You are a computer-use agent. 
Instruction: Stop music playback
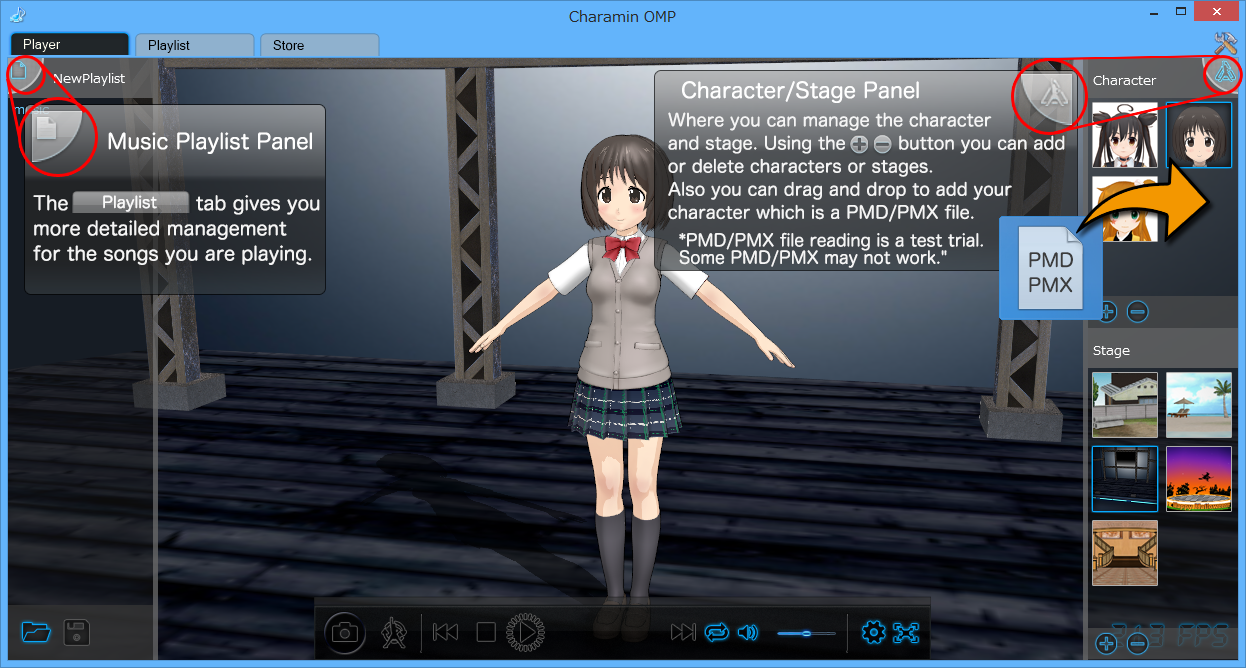tap(486, 632)
